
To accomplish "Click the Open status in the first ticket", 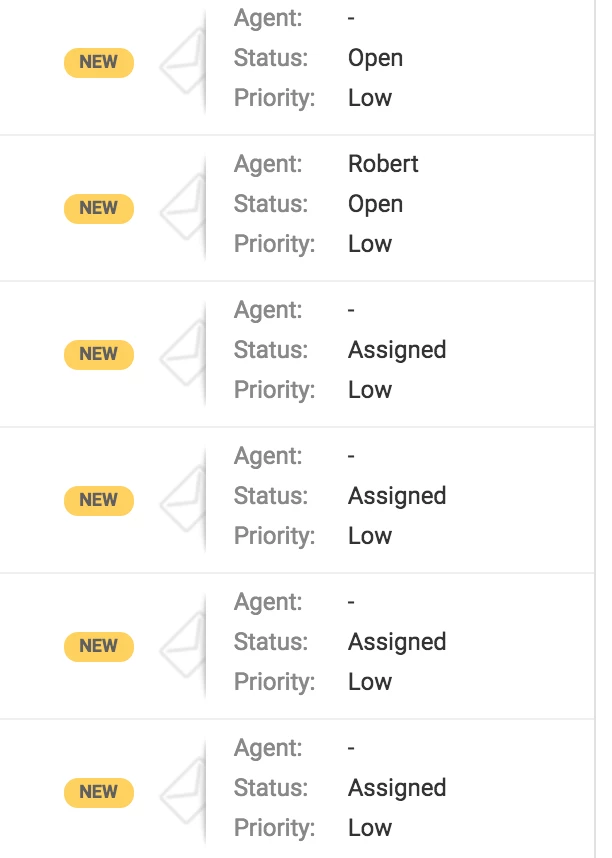I will click(x=376, y=59).
